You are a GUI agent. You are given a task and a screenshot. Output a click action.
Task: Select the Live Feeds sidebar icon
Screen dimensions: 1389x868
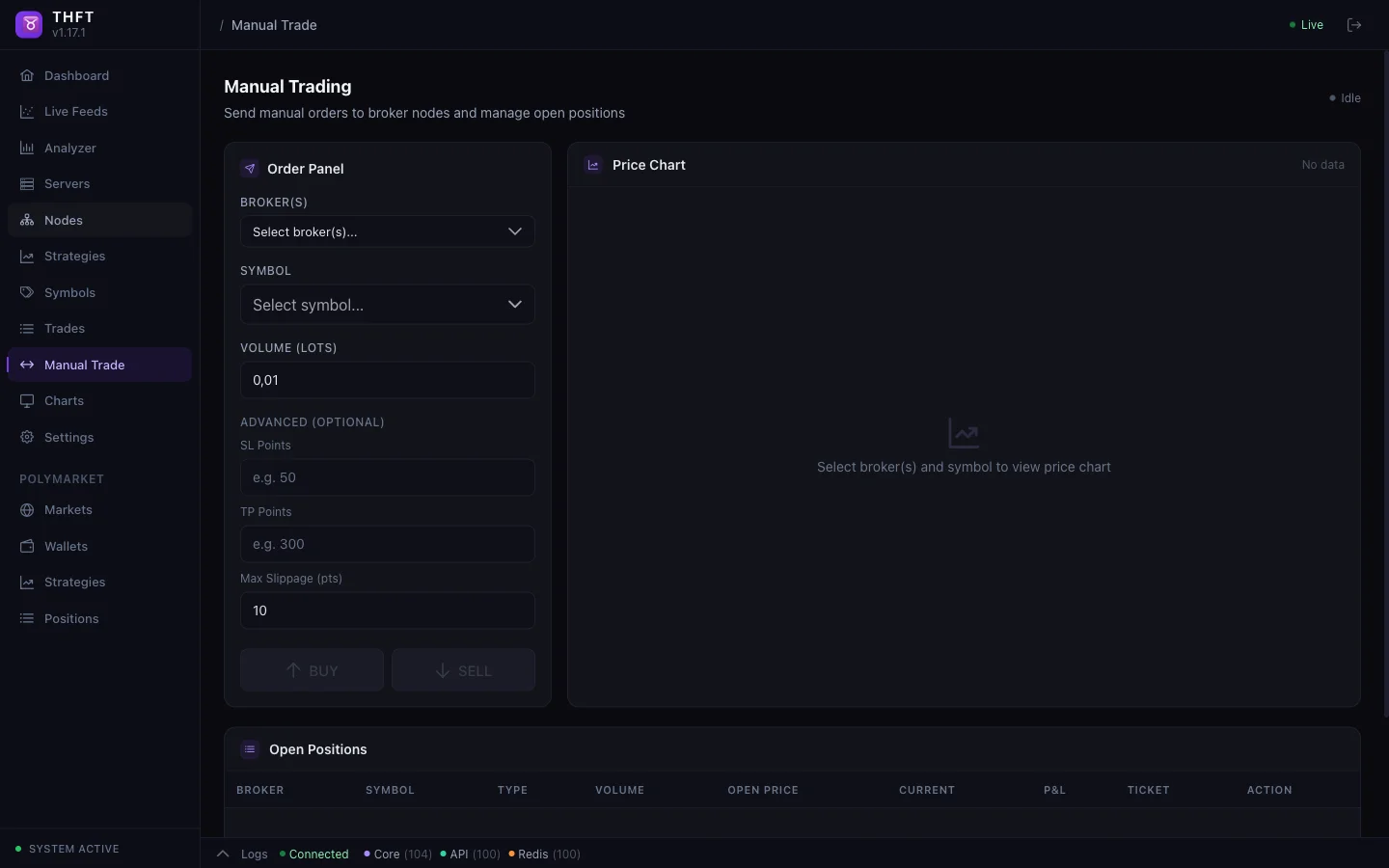tap(26, 112)
